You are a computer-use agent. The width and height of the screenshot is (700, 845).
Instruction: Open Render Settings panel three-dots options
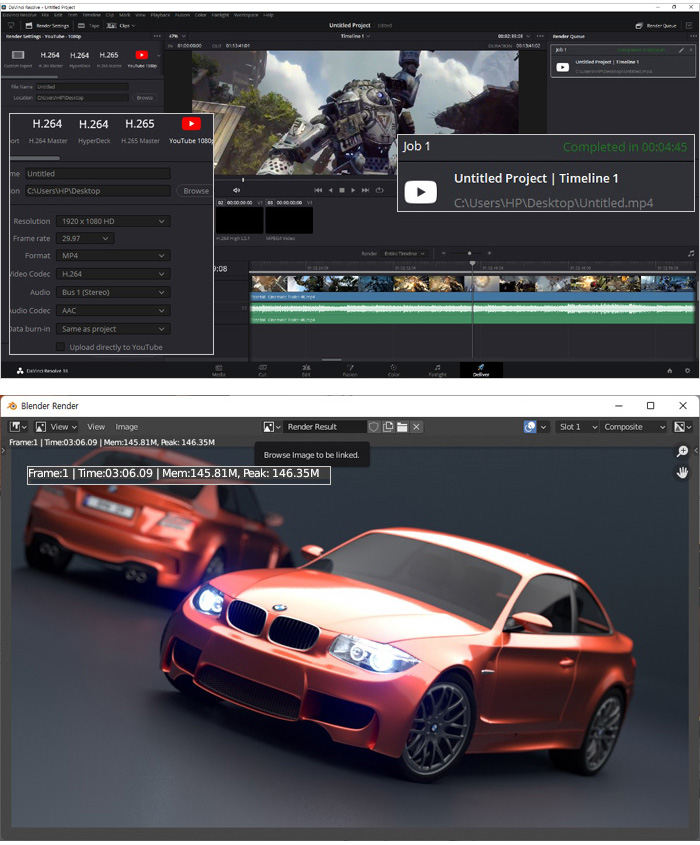157,36
